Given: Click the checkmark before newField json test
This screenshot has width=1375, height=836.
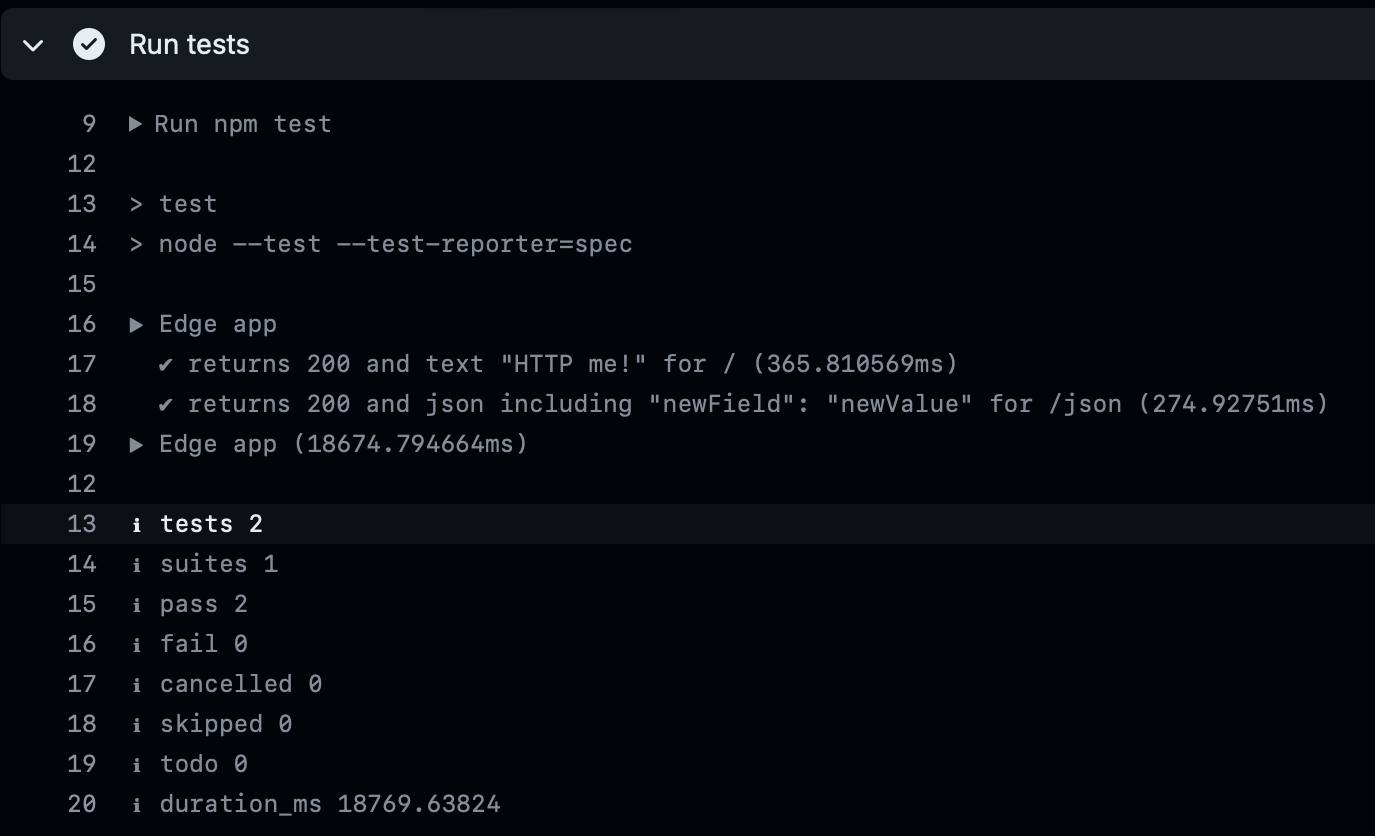Looking at the screenshot, I should pos(166,404).
